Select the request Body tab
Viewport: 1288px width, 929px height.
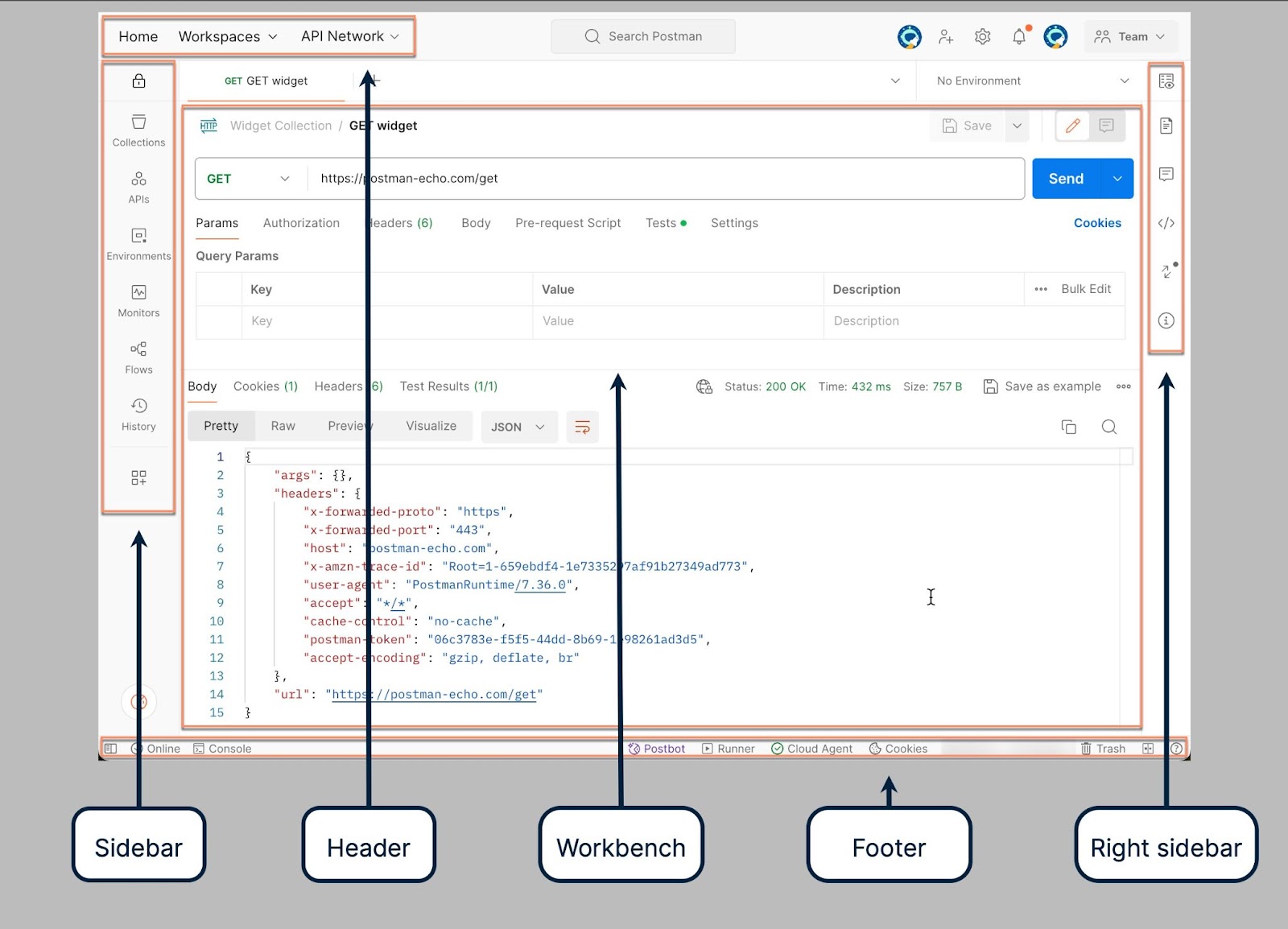pos(476,223)
